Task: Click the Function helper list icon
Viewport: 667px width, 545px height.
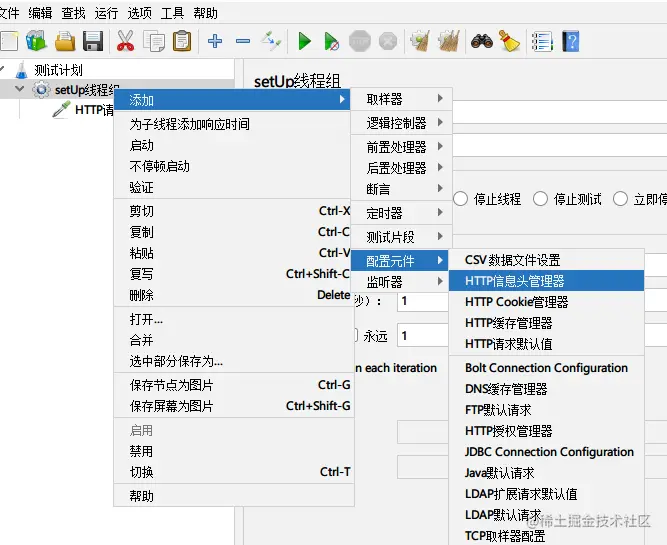Action: [542, 41]
